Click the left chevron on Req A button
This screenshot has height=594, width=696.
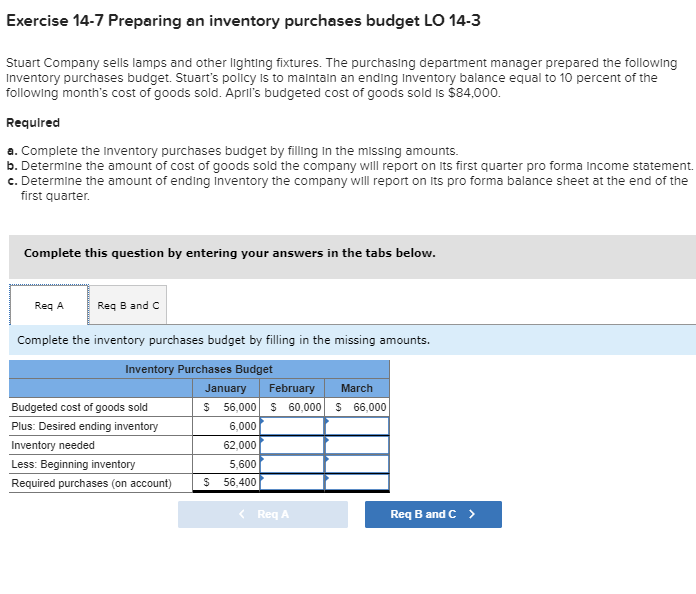pyautogui.click(x=241, y=514)
